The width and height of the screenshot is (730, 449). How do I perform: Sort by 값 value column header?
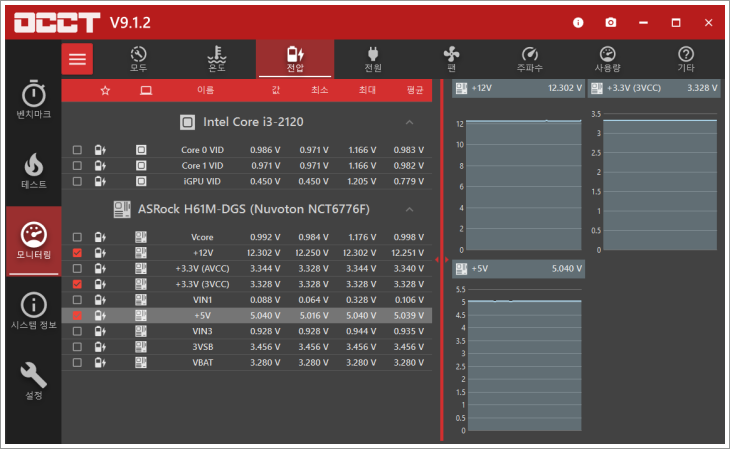[276, 90]
